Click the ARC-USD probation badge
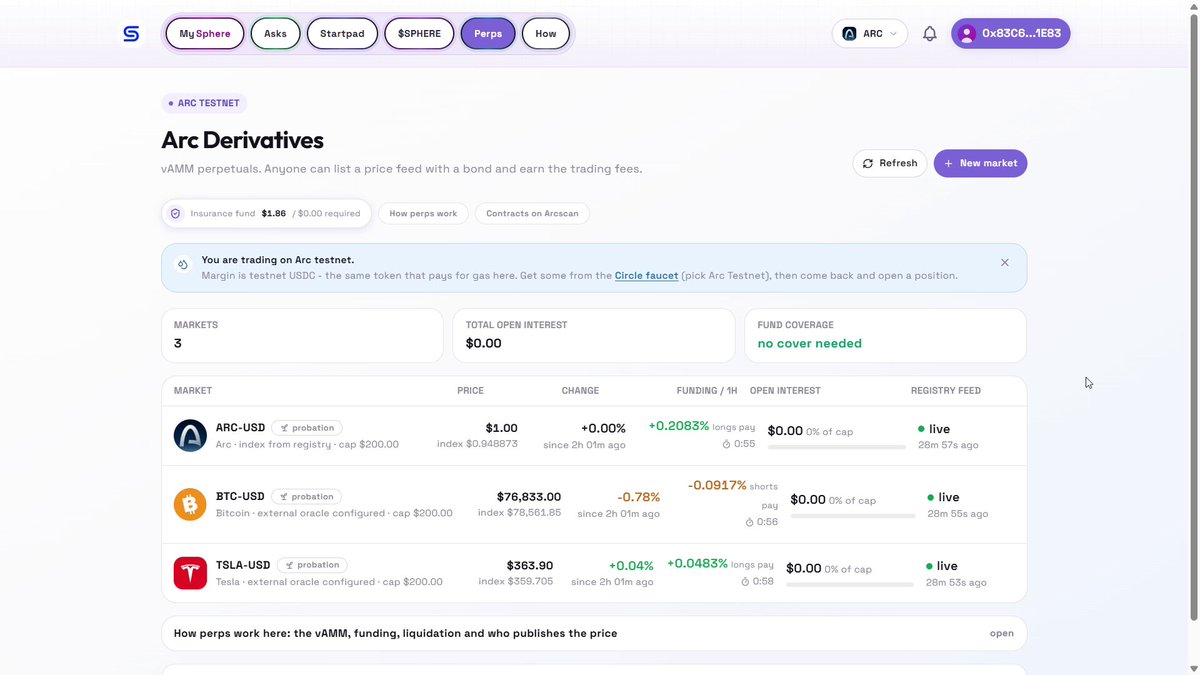1200x675 pixels. click(307, 427)
